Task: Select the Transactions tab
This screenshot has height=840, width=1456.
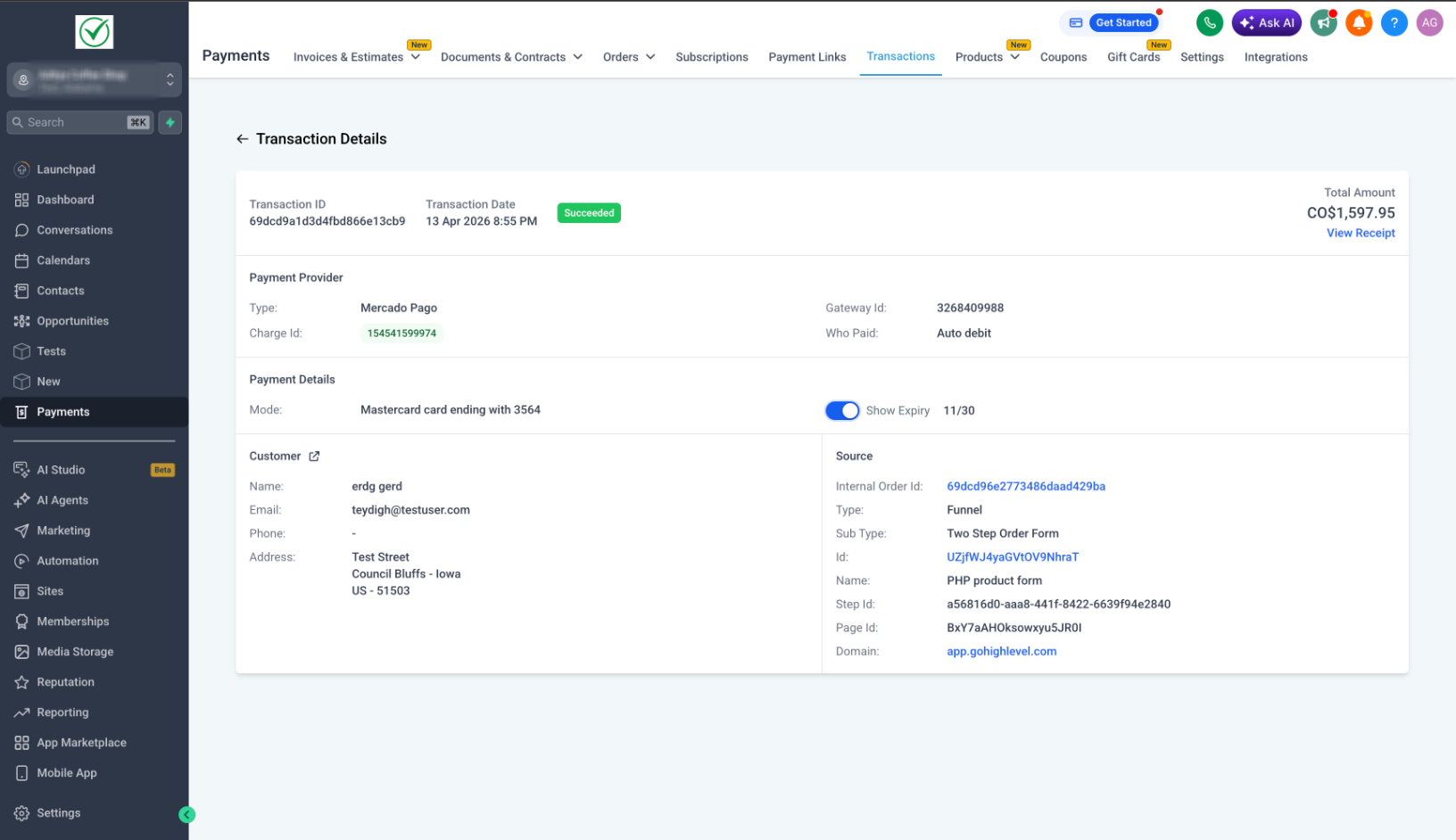Action: 901,56
